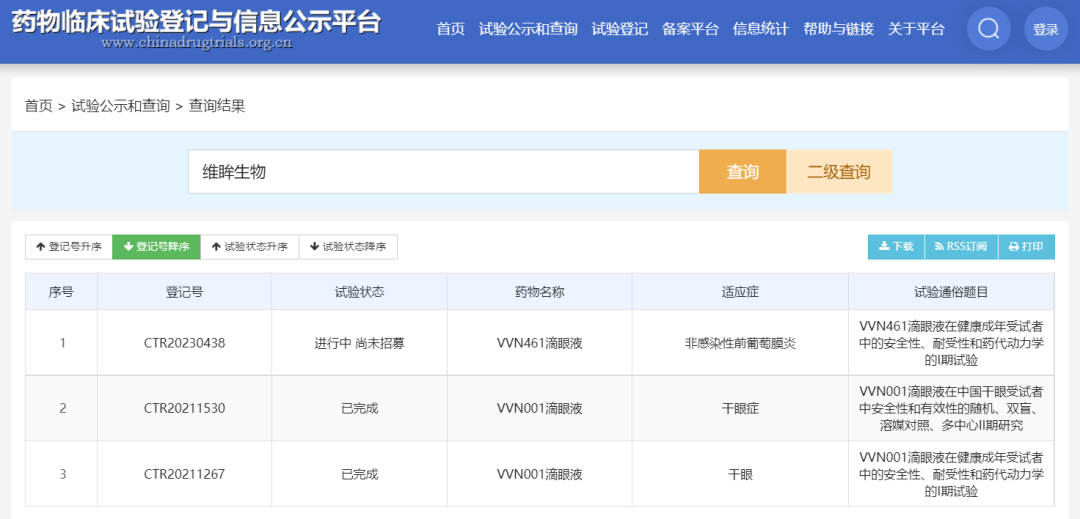Click indication 干眼症
The width and height of the screenshot is (1080, 519).
coord(740,409)
